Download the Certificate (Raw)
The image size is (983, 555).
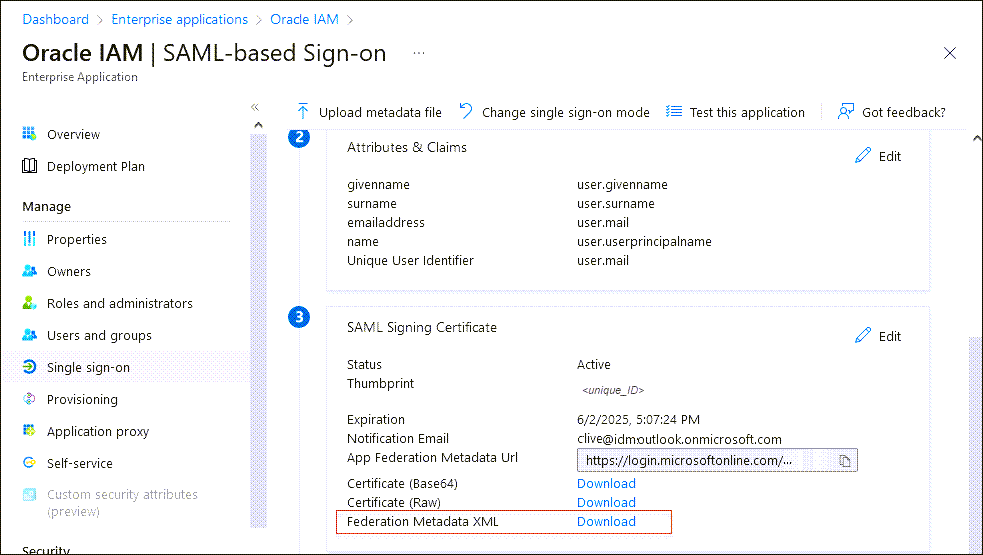point(606,502)
